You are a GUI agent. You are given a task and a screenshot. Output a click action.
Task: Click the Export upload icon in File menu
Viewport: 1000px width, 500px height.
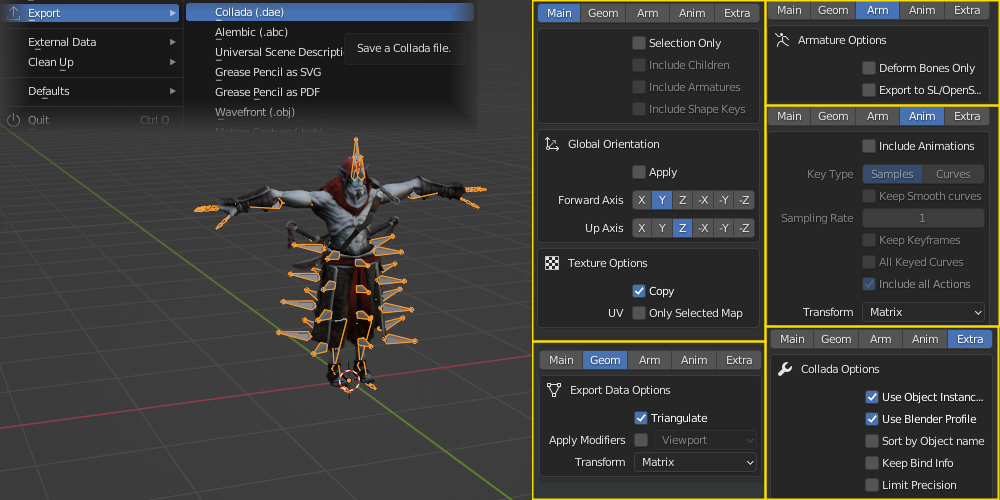(14, 12)
